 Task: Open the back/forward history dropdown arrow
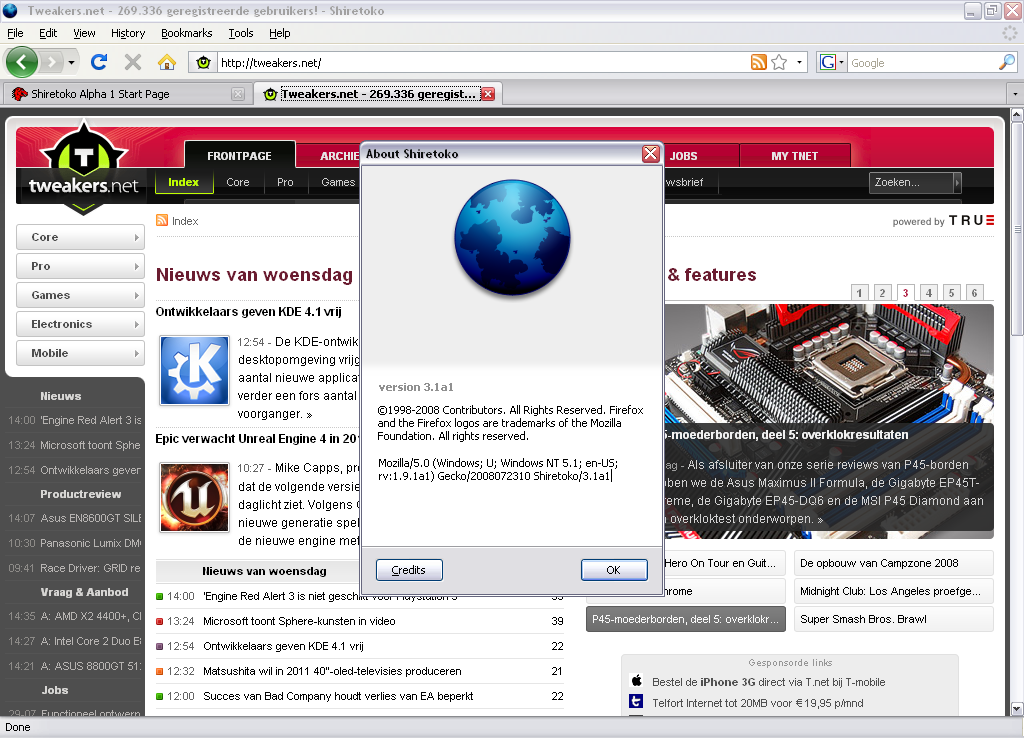point(71,63)
